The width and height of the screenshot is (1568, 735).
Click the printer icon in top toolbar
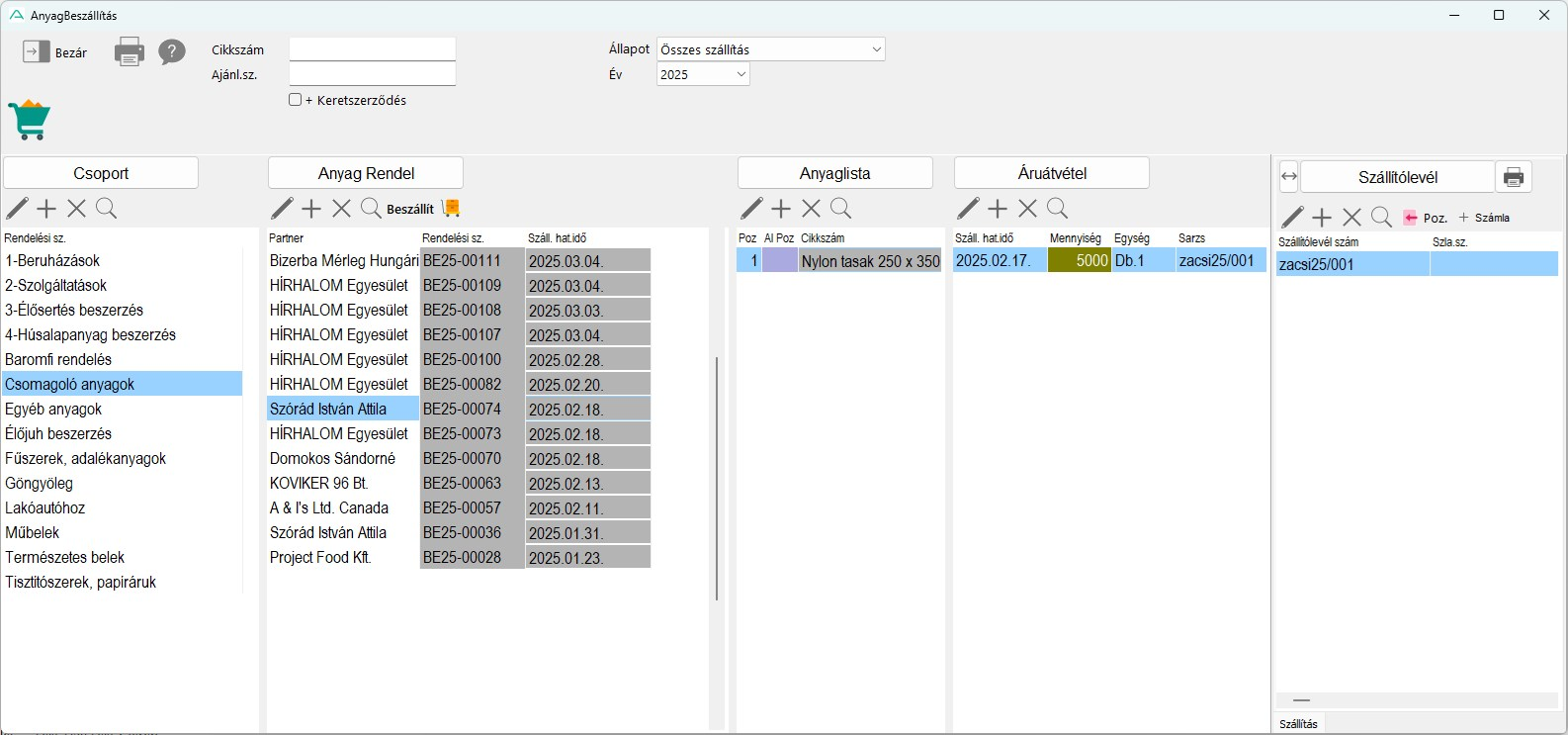pyautogui.click(x=130, y=51)
